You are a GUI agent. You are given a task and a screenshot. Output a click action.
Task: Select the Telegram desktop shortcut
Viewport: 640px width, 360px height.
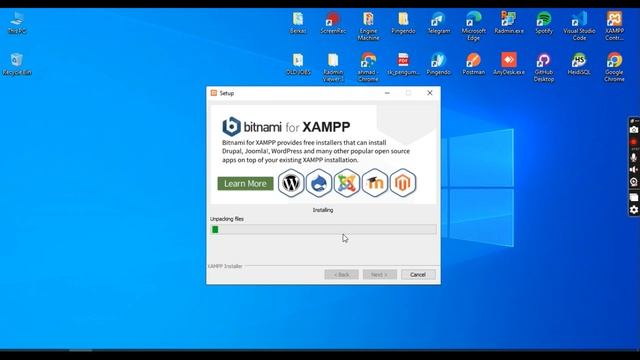[x=438, y=23]
